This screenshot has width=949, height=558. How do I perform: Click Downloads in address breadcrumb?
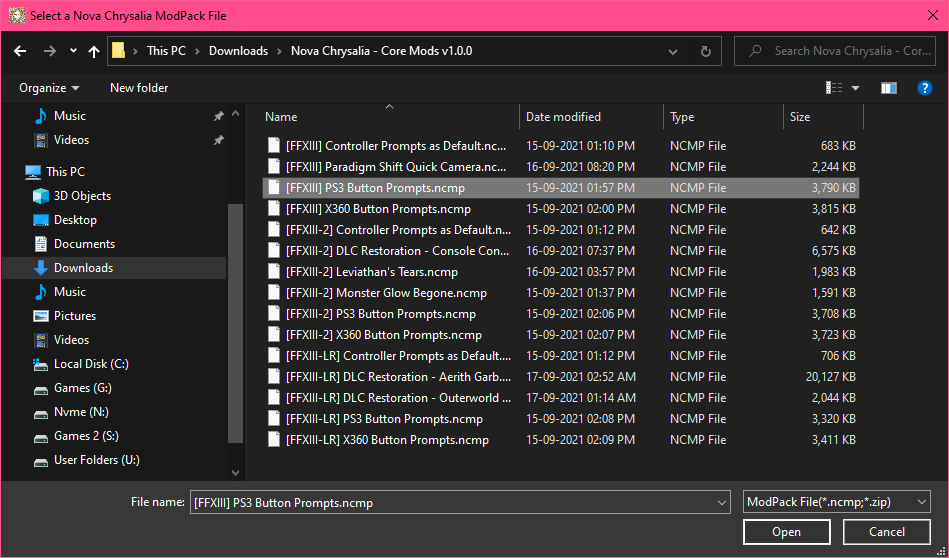click(238, 51)
